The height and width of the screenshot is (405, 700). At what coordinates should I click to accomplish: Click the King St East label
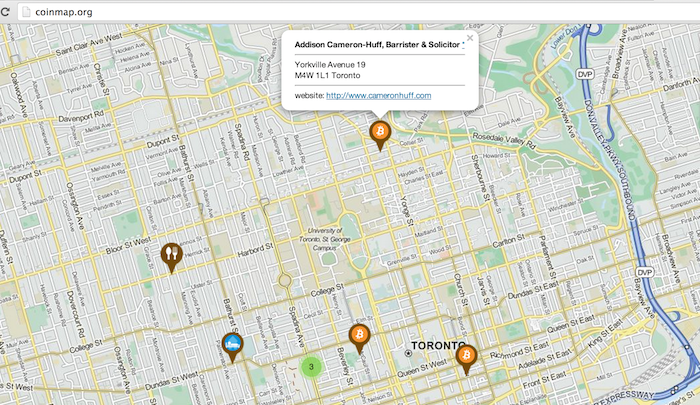tap(604, 334)
